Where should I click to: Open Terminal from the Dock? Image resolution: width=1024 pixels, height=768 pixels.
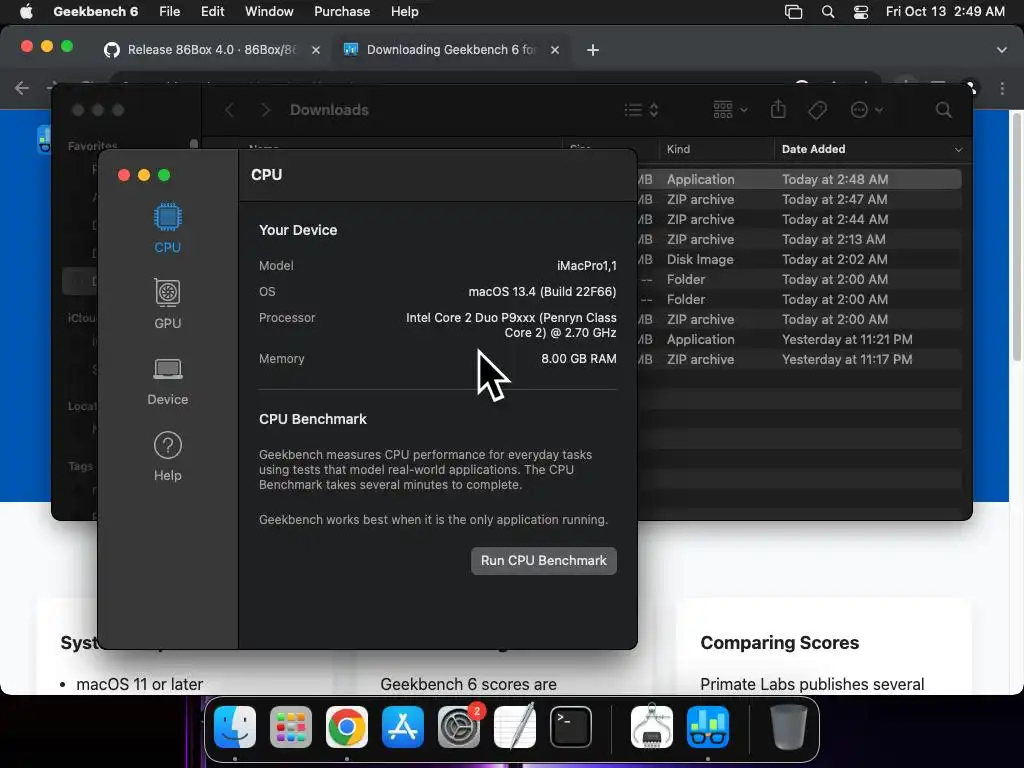point(571,727)
